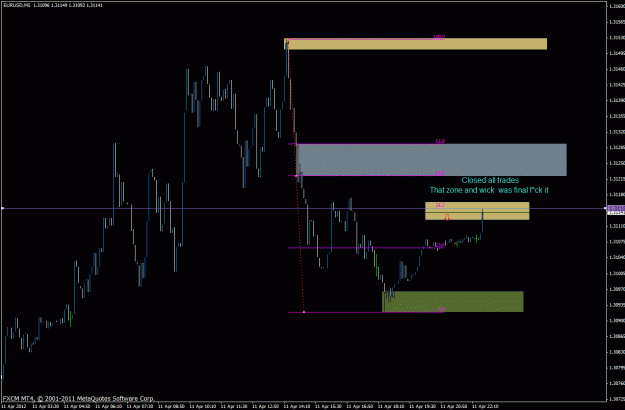Click the 11 Apr 22:10 time label
The image size is (625, 410).
click(485, 406)
